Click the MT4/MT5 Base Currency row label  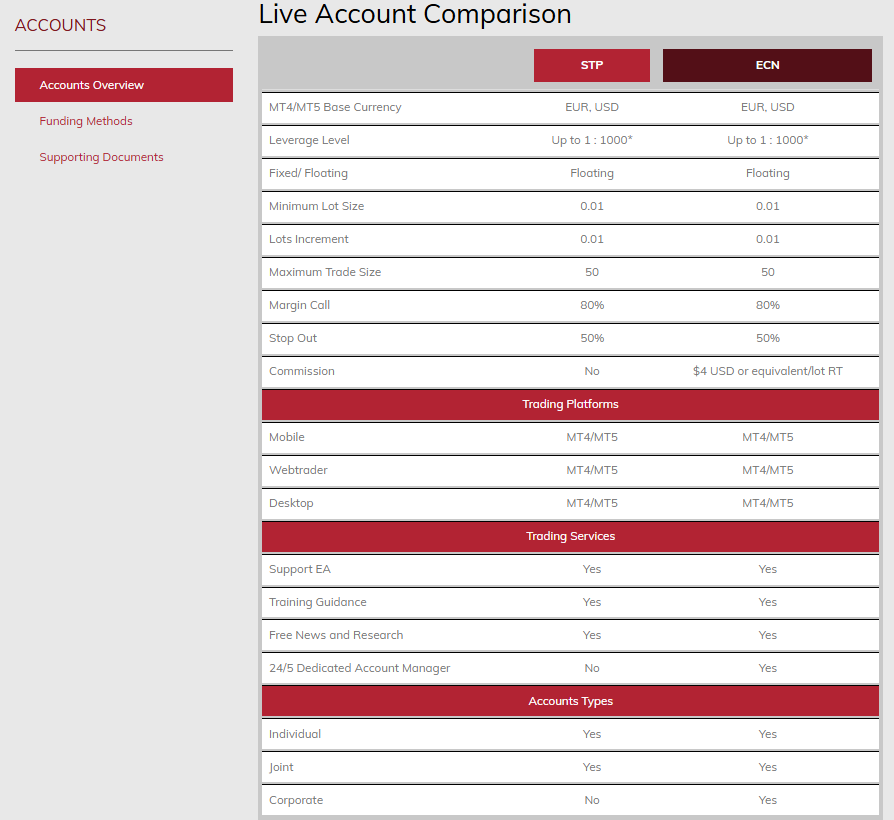(x=335, y=107)
